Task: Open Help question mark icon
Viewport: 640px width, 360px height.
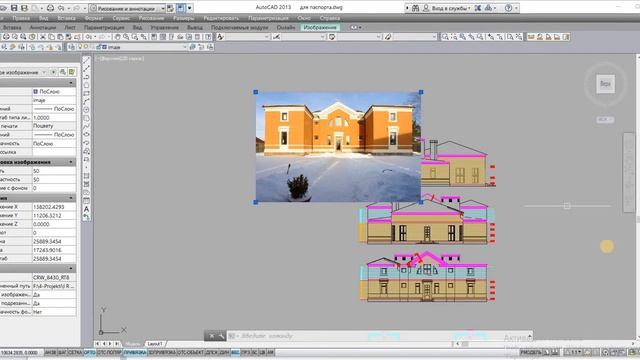Action: coord(509,8)
